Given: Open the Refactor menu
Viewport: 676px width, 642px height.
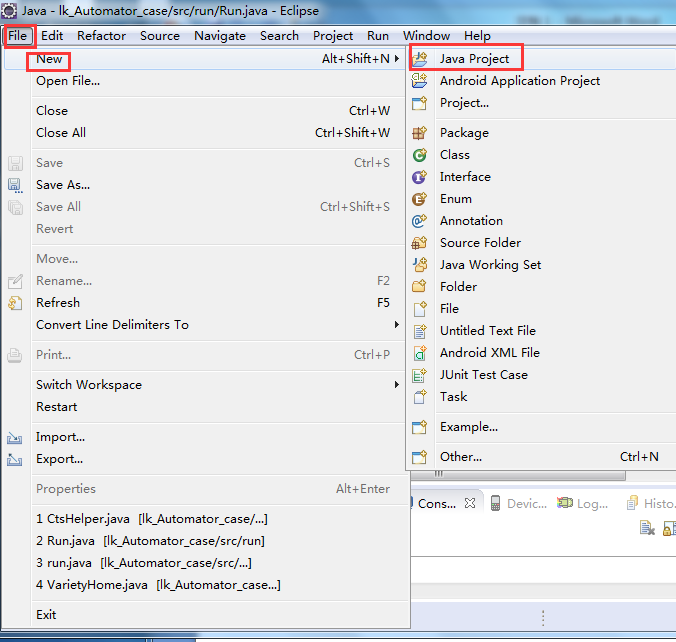Looking at the screenshot, I should (102, 36).
